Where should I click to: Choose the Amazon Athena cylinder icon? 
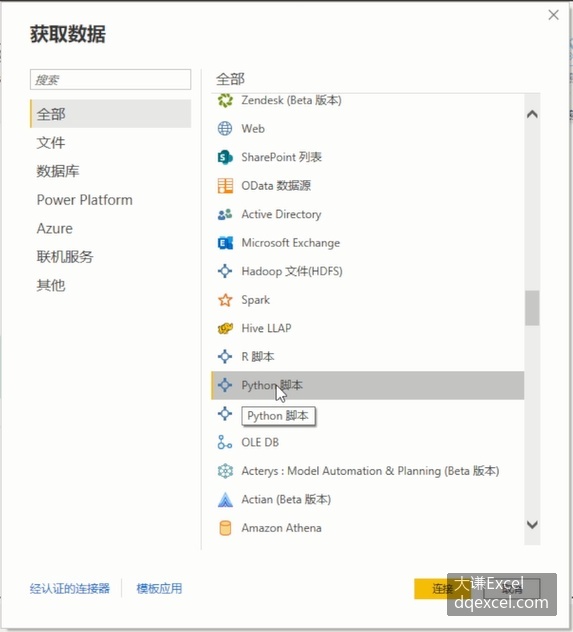click(x=225, y=528)
